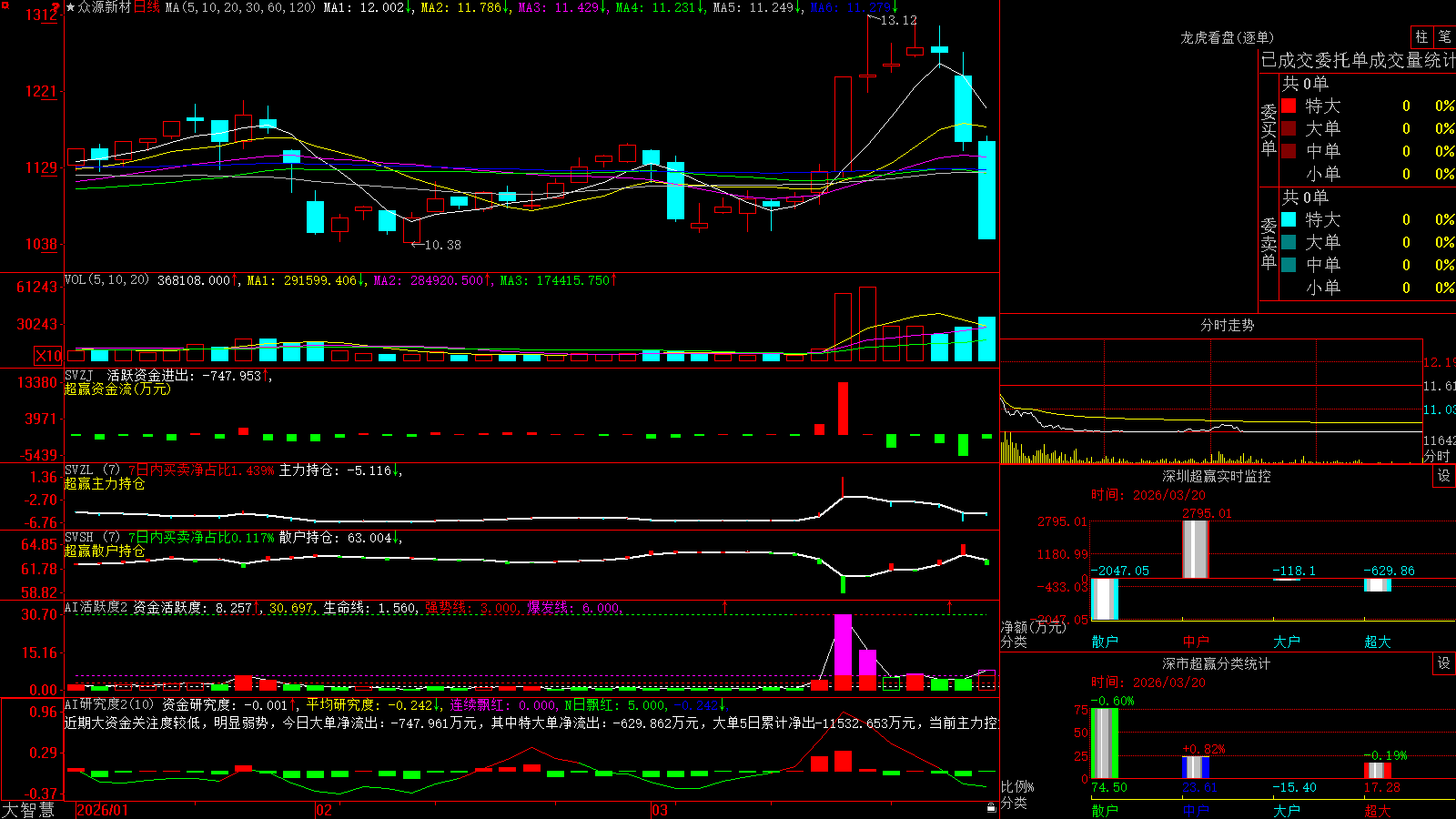This screenshot has width=1456, height=819.
Task: Switch 龙虎看盘 to 笔 (tick) view
Action: tap(1444, 36)
